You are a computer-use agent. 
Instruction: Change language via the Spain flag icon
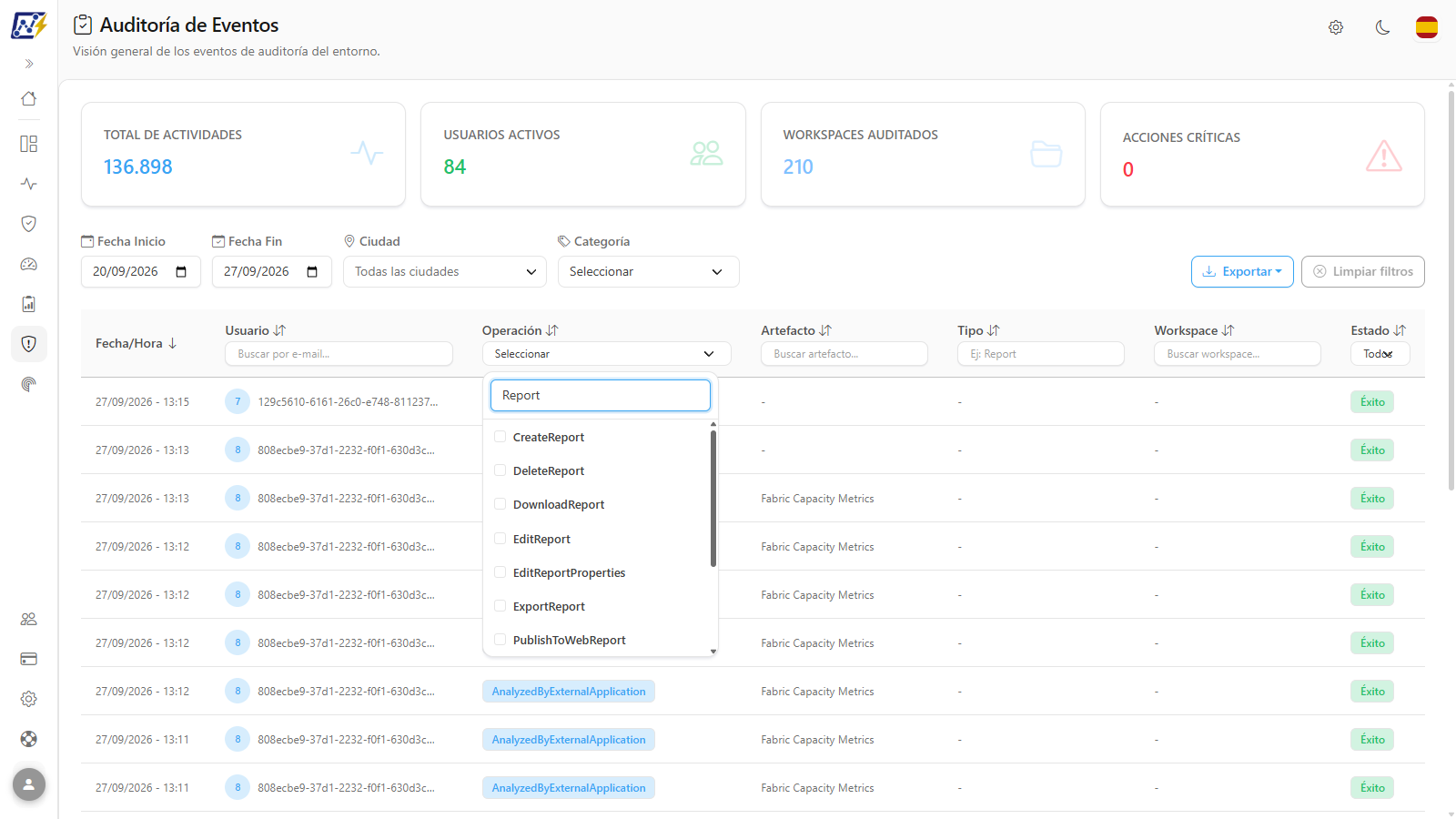pyautogui.click(x=1427, y=27)
